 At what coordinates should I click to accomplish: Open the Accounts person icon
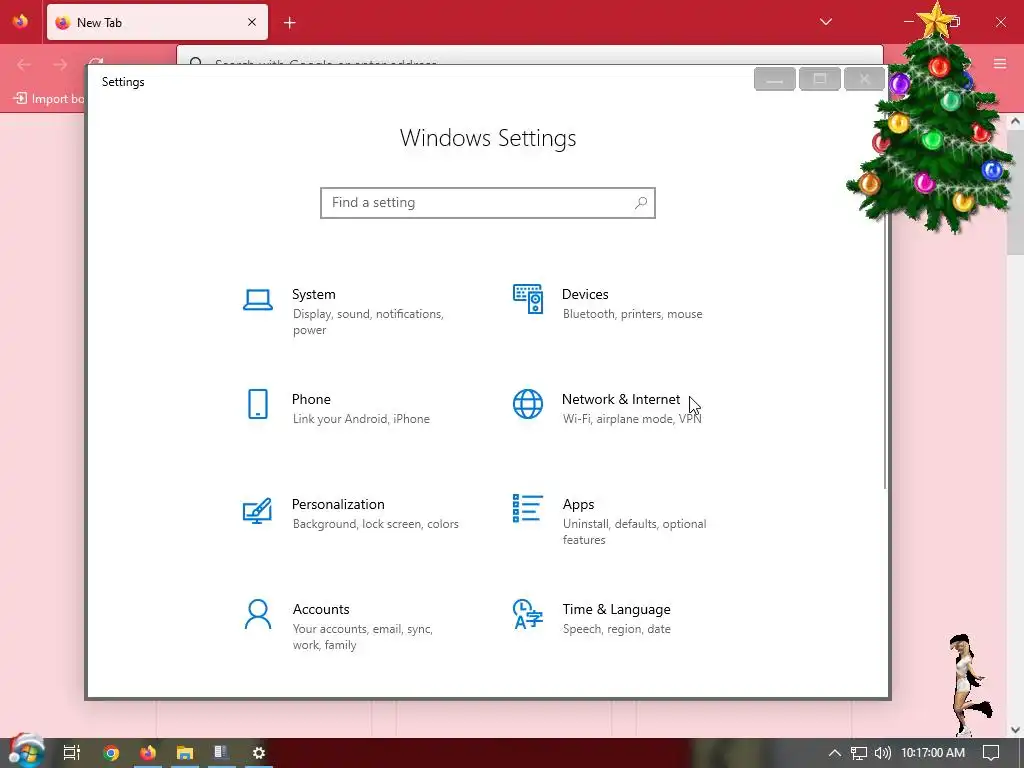[x=258, y=614]
